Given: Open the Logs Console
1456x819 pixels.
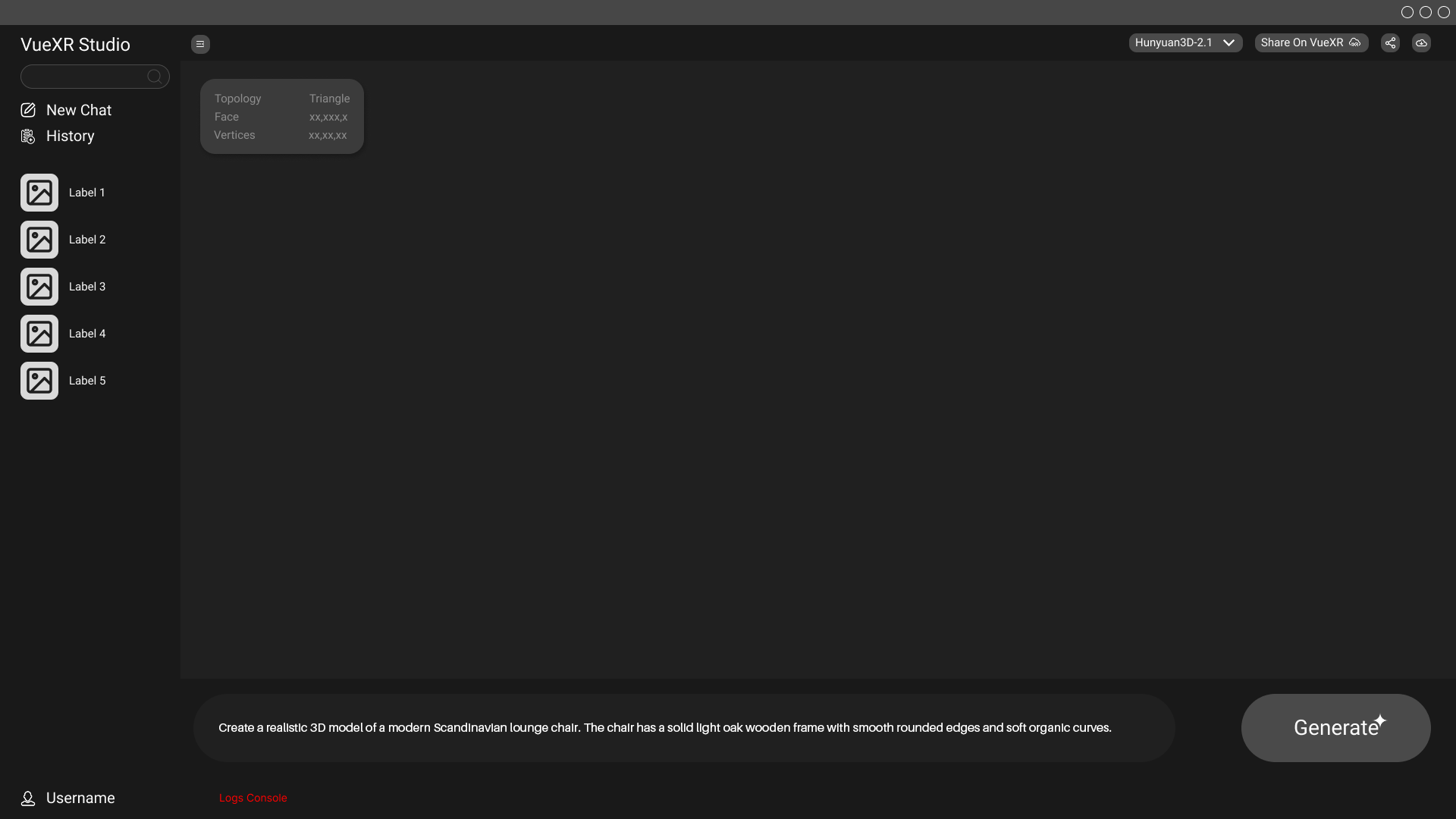Looking at the screenshot, I should [253, 798].
